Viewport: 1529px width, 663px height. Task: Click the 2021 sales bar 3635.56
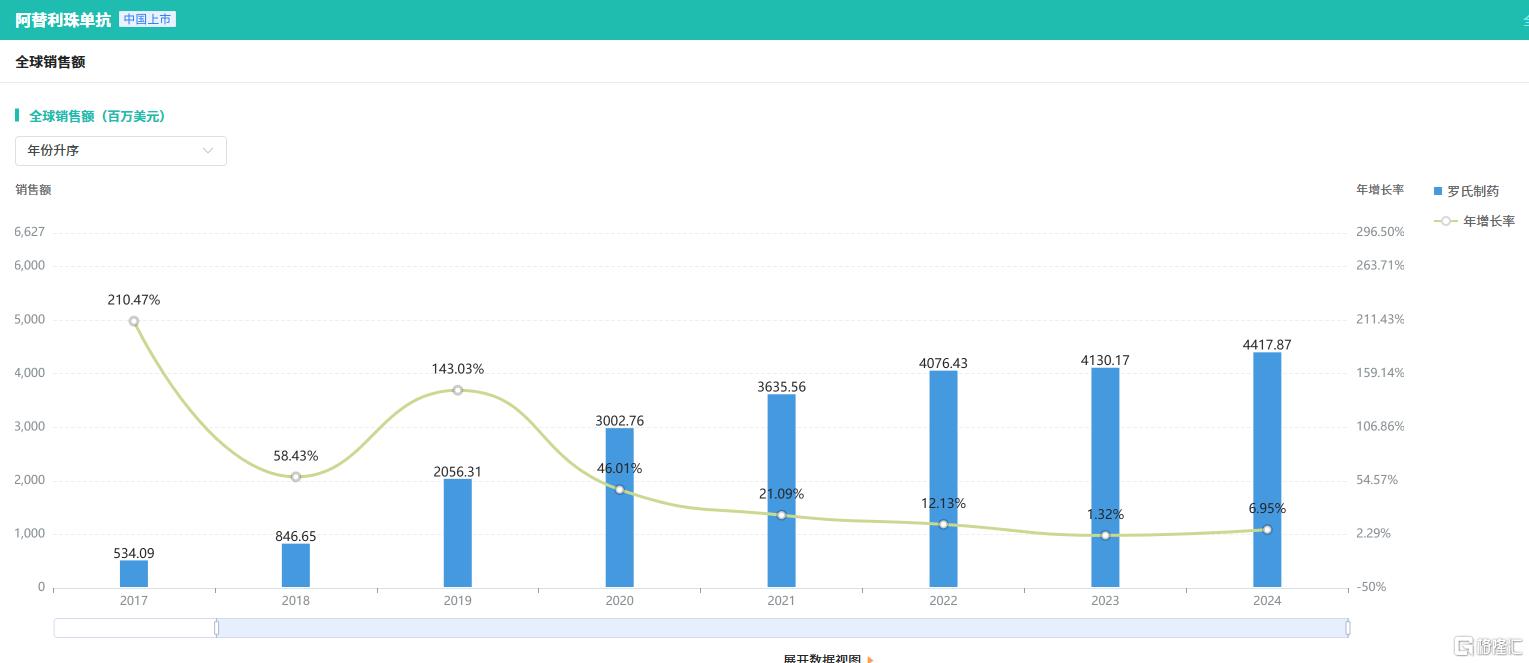(781, 490)
